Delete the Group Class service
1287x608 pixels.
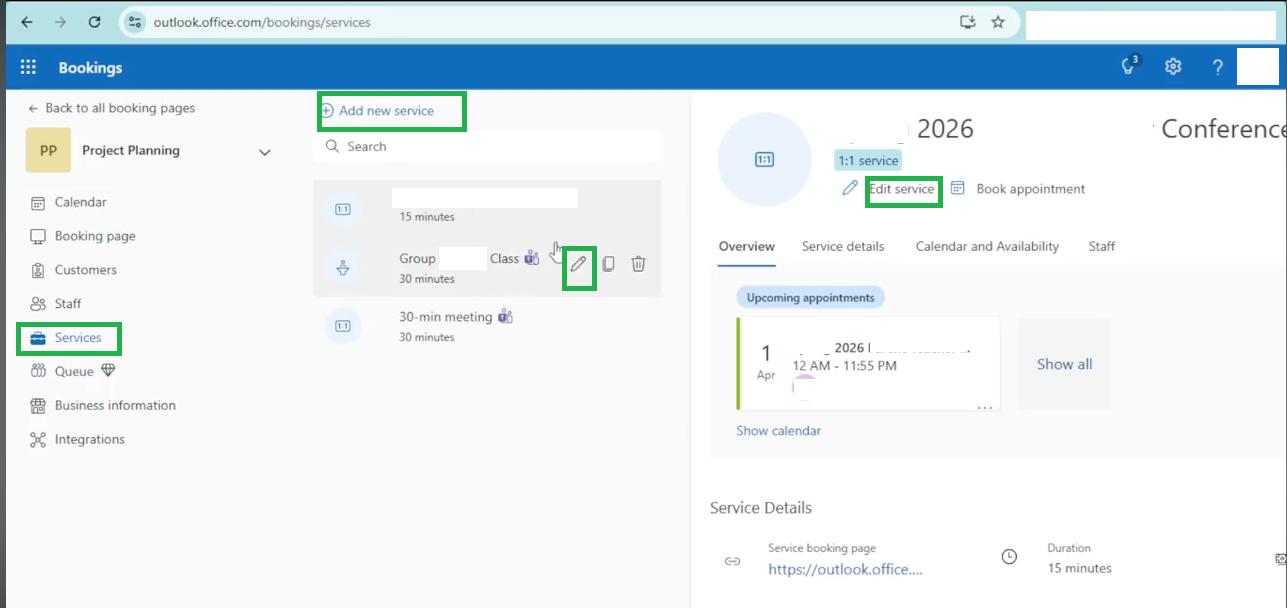pos(638,264)
